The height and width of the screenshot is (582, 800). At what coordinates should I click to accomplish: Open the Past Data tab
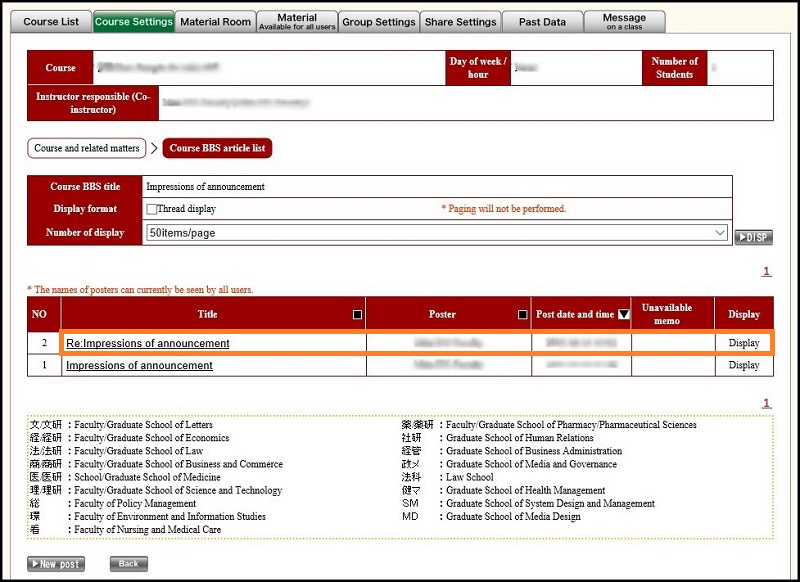[x=542, y=22]
